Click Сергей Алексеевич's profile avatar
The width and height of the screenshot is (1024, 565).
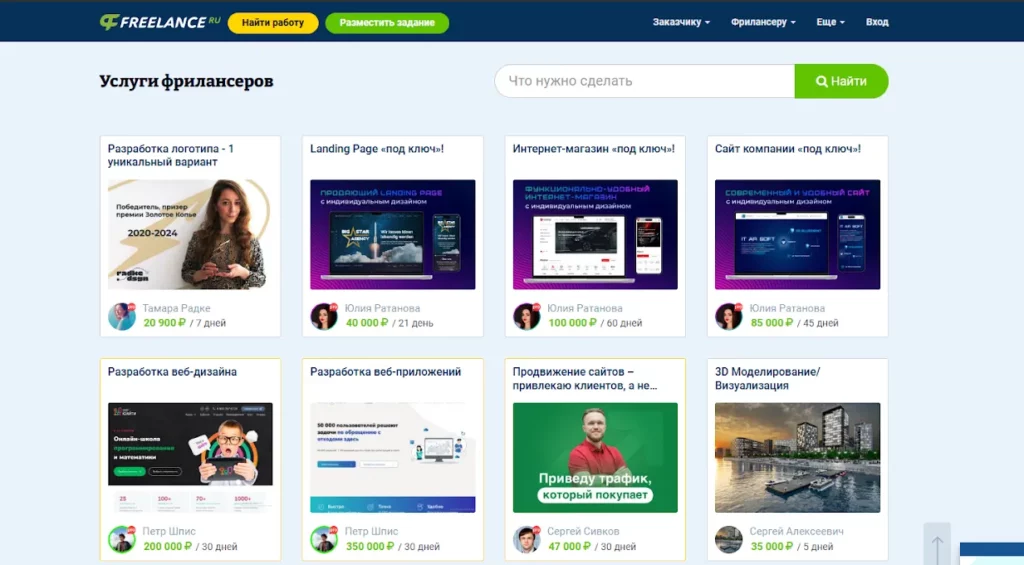click(729, 539)
